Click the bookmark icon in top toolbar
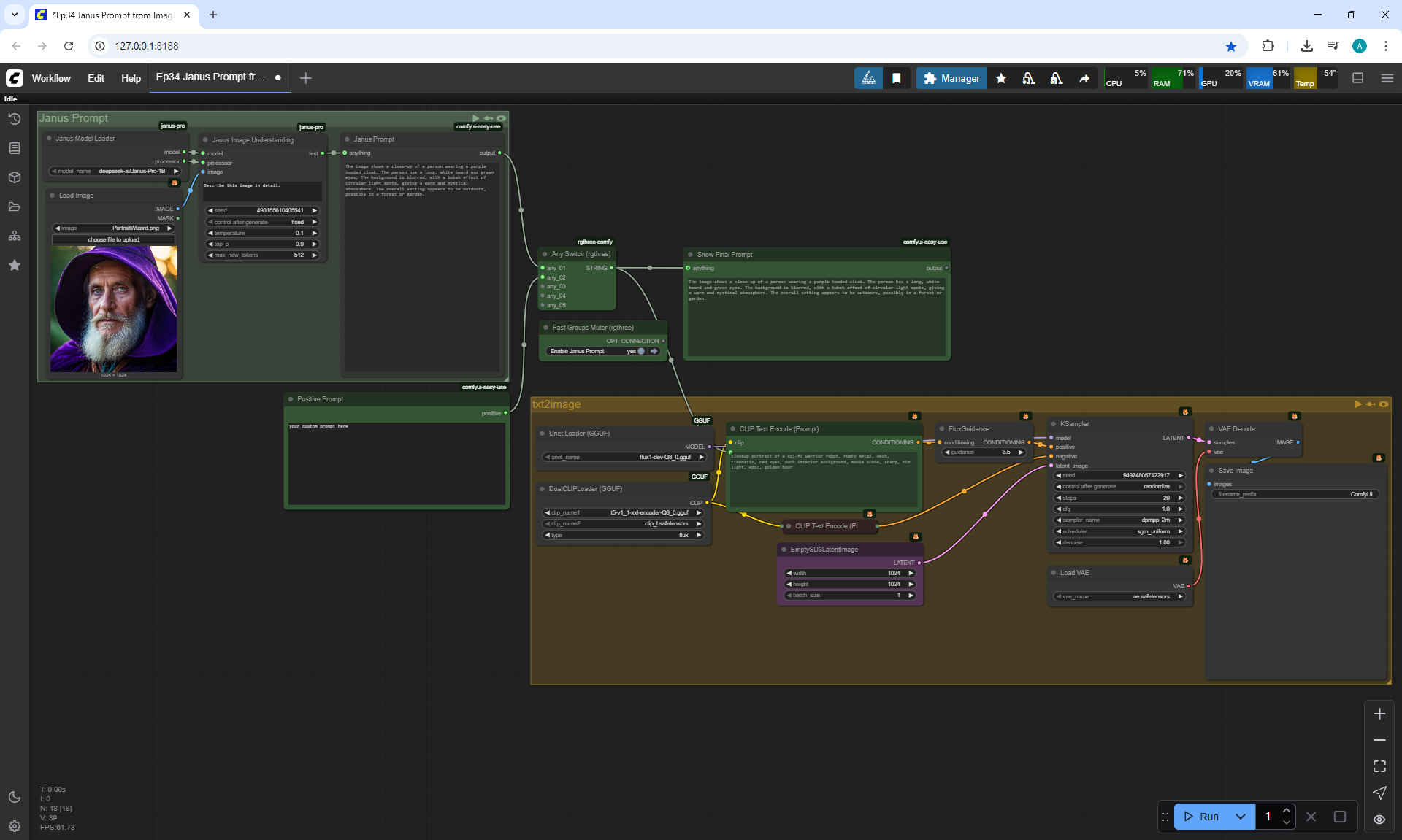 (x=897, y=78)
